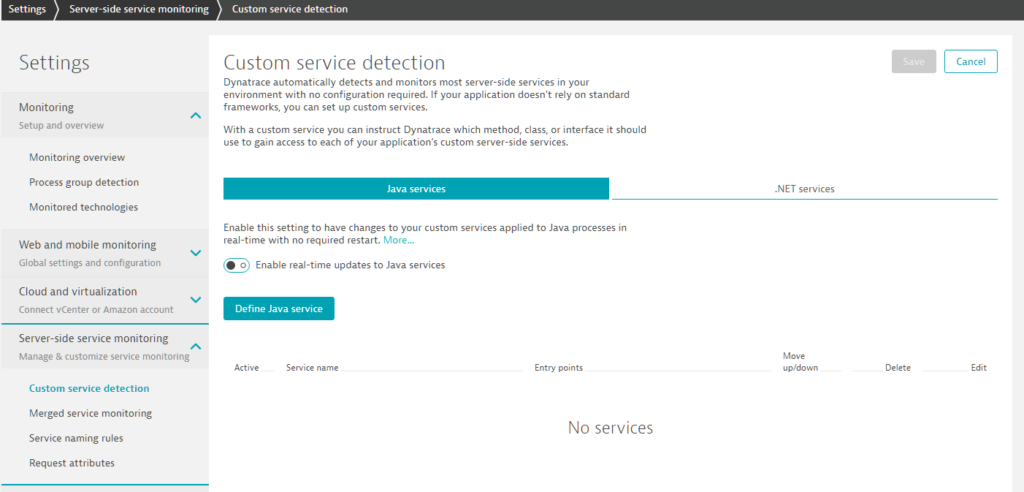Collapse the Monitoring section chevron

(x=195, y=116)
